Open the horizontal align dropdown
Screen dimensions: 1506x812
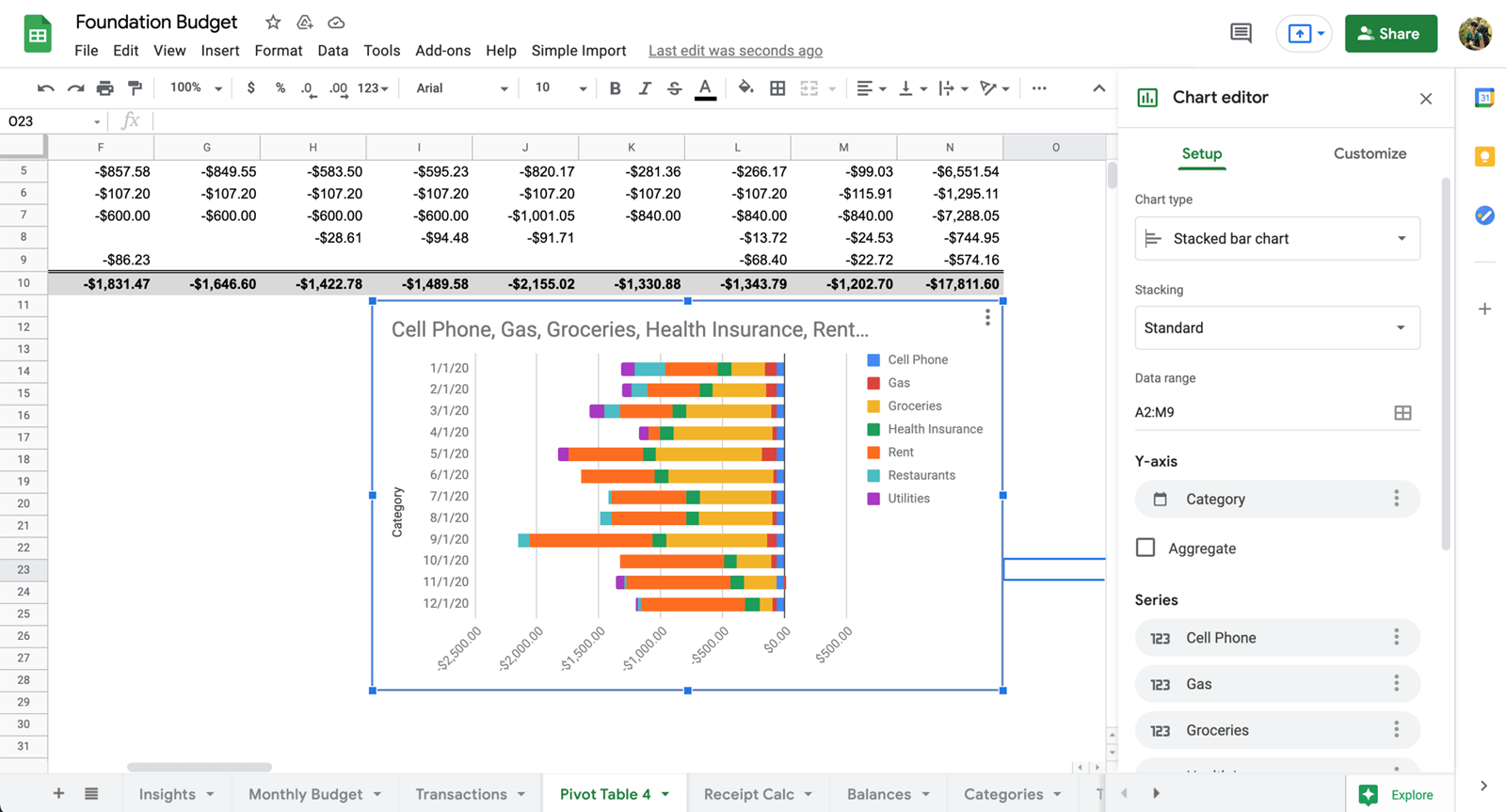(x=871, y=88)
